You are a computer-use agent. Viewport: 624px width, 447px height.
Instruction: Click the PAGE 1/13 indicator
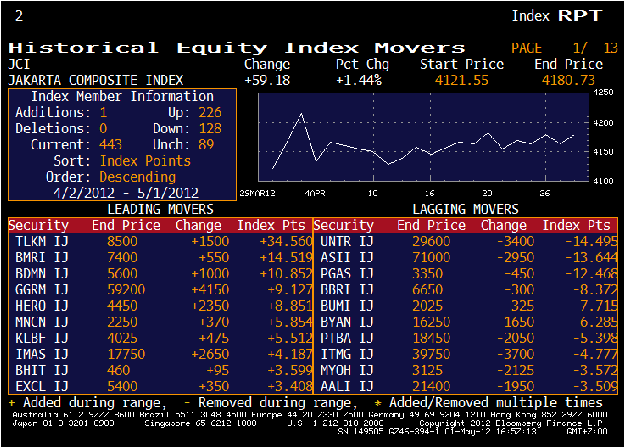[565, 47]
